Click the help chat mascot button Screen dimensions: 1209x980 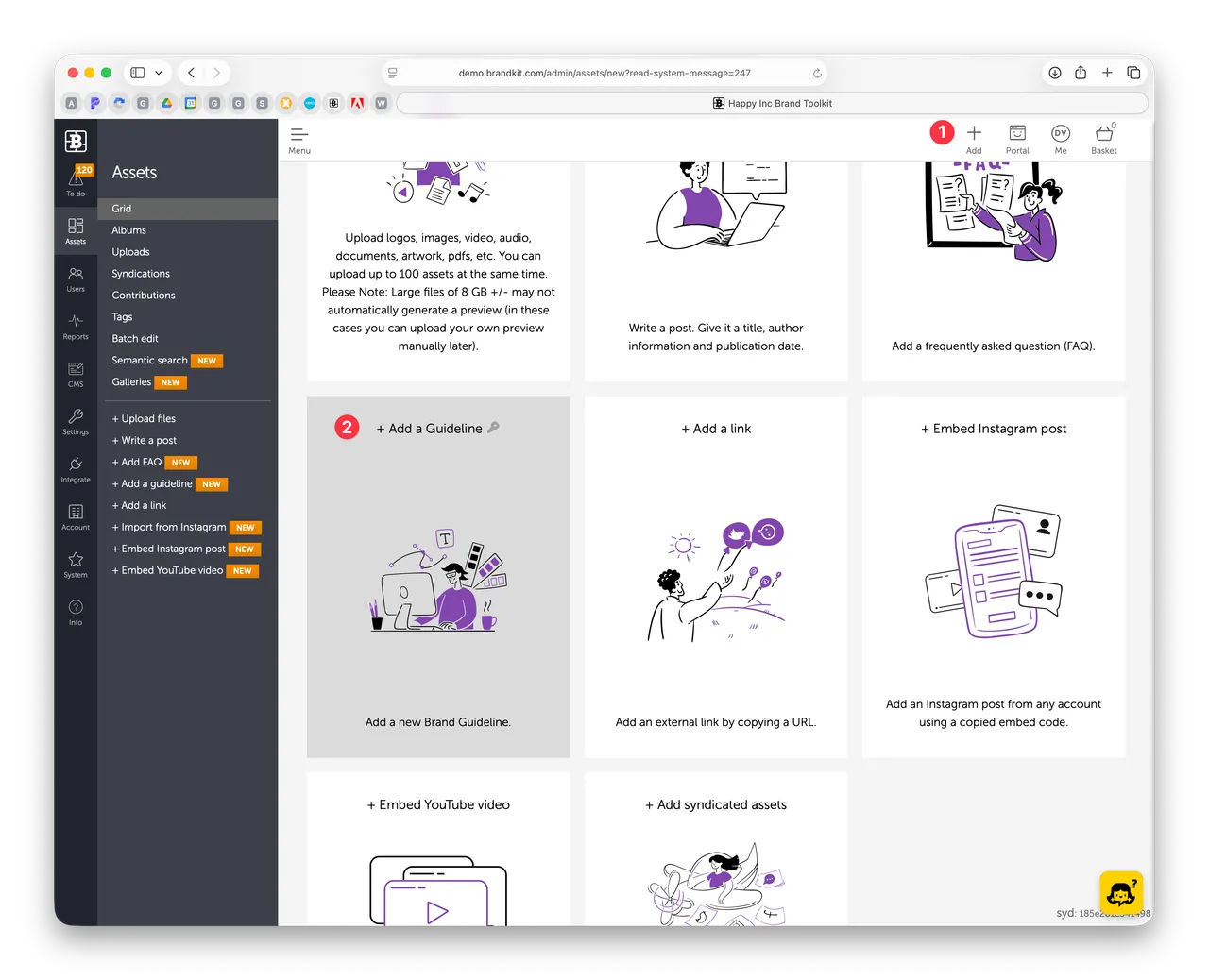coord(1121,892)
